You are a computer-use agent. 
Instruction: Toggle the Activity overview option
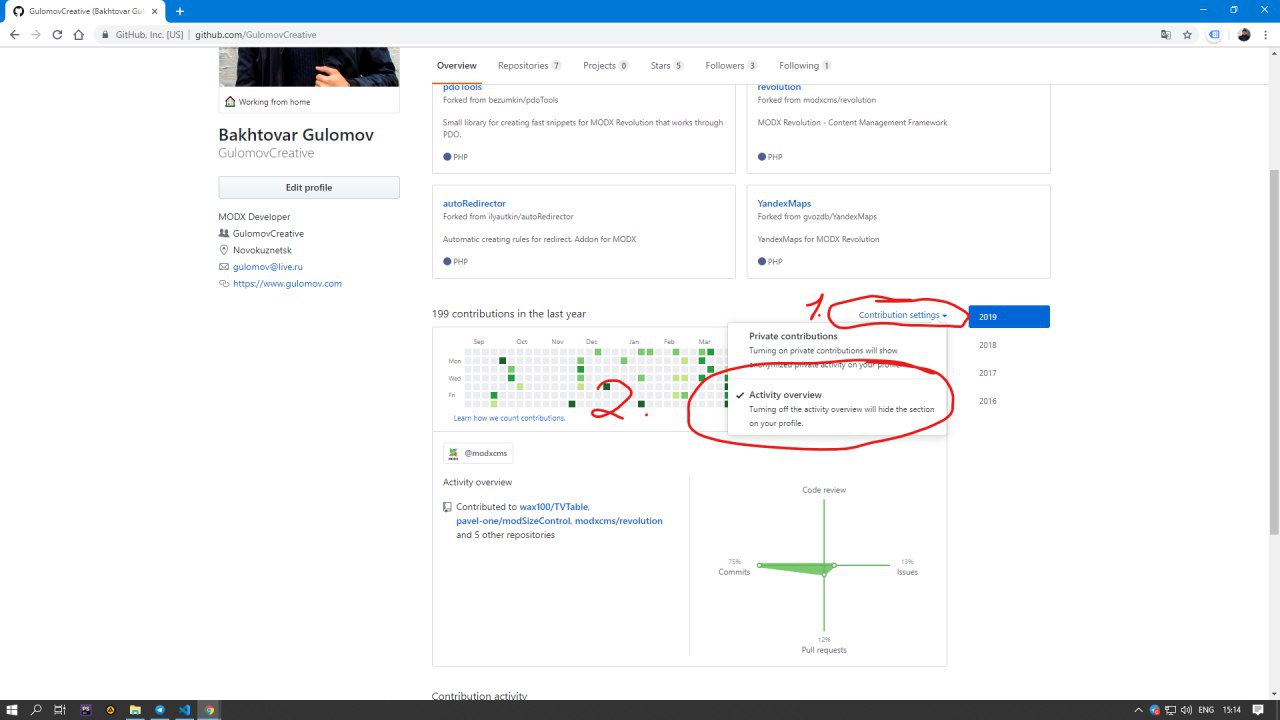point(837,408)
